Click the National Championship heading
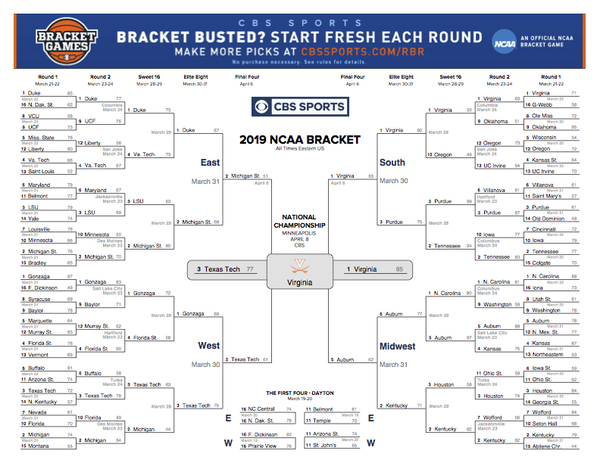Viewport: 600px width, 463px height. [x=299, y=221]
